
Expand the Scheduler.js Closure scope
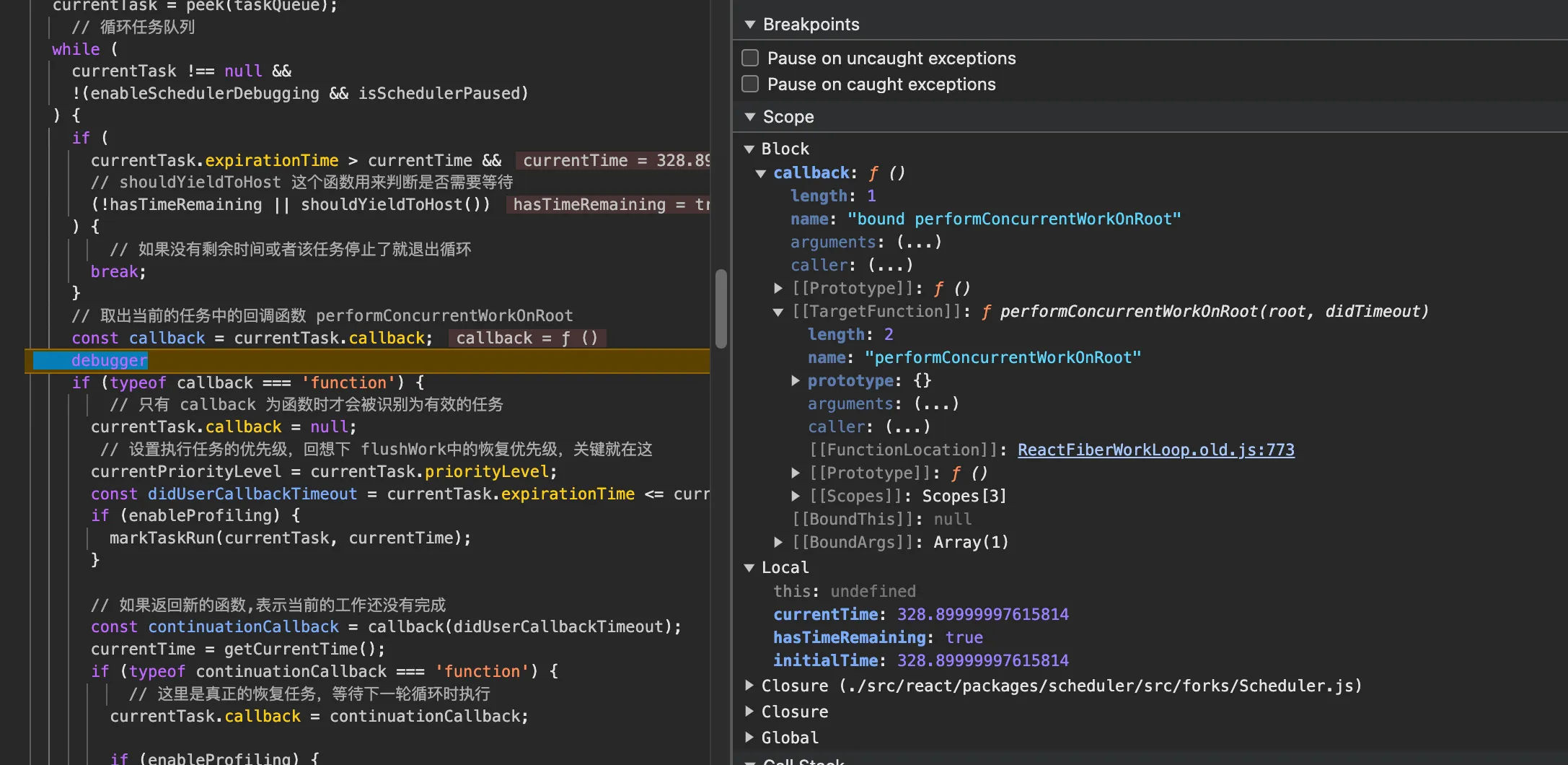749,686
